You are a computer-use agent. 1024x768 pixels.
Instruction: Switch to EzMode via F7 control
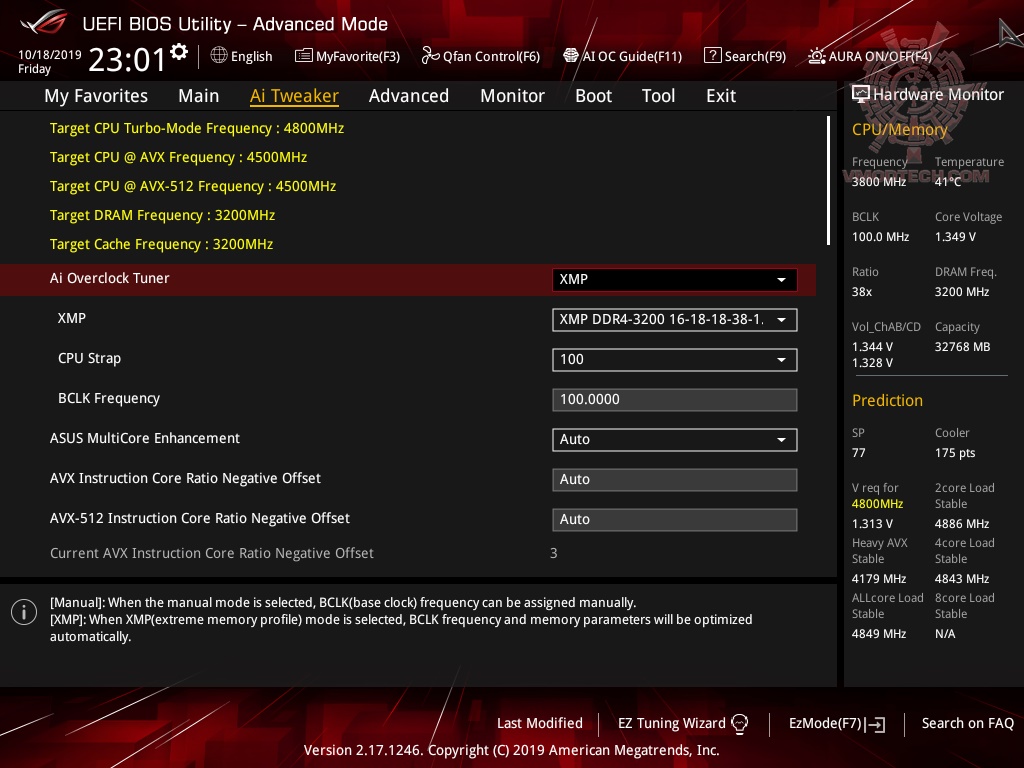836,723
